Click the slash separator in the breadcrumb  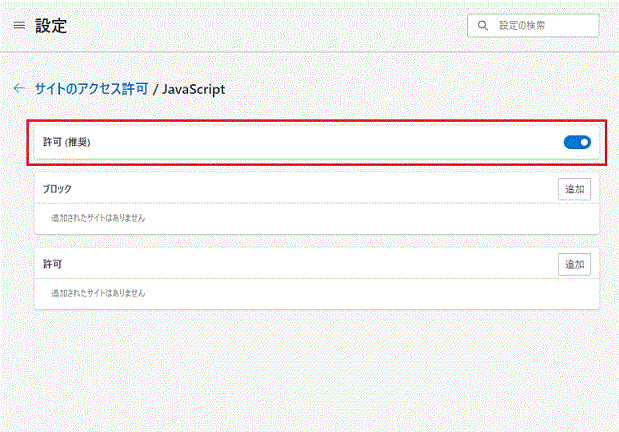156,89
